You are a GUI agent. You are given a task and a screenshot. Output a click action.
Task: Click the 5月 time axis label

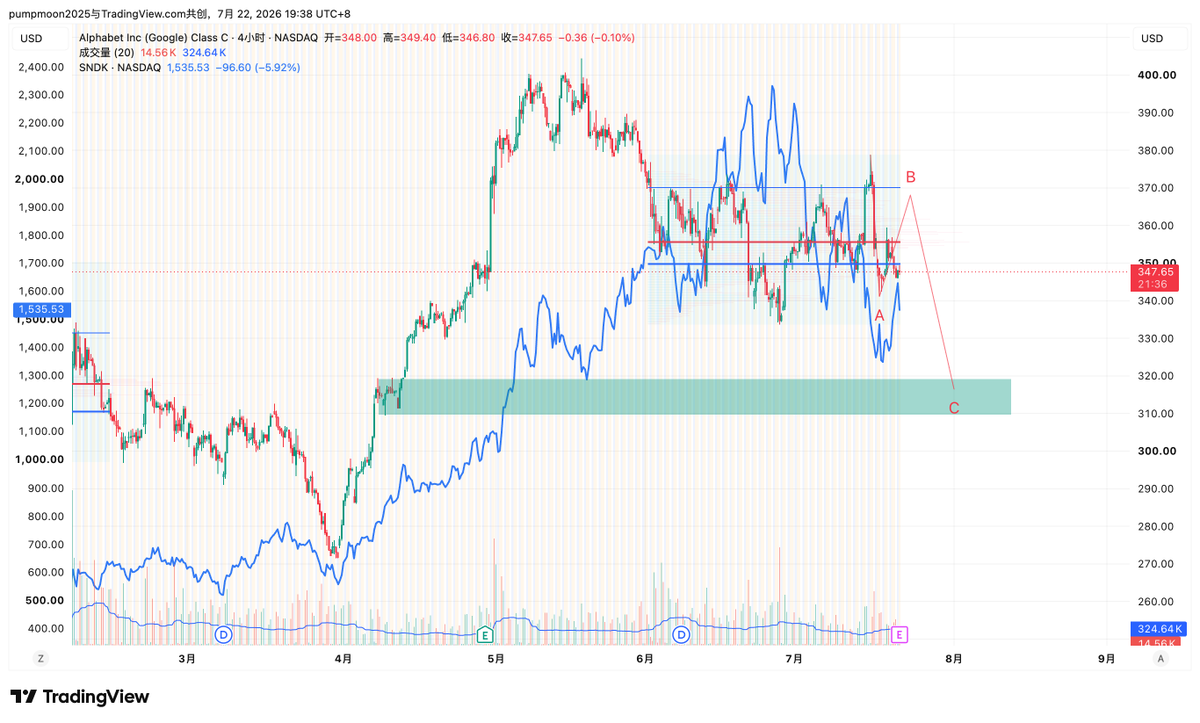click(496, 659)
